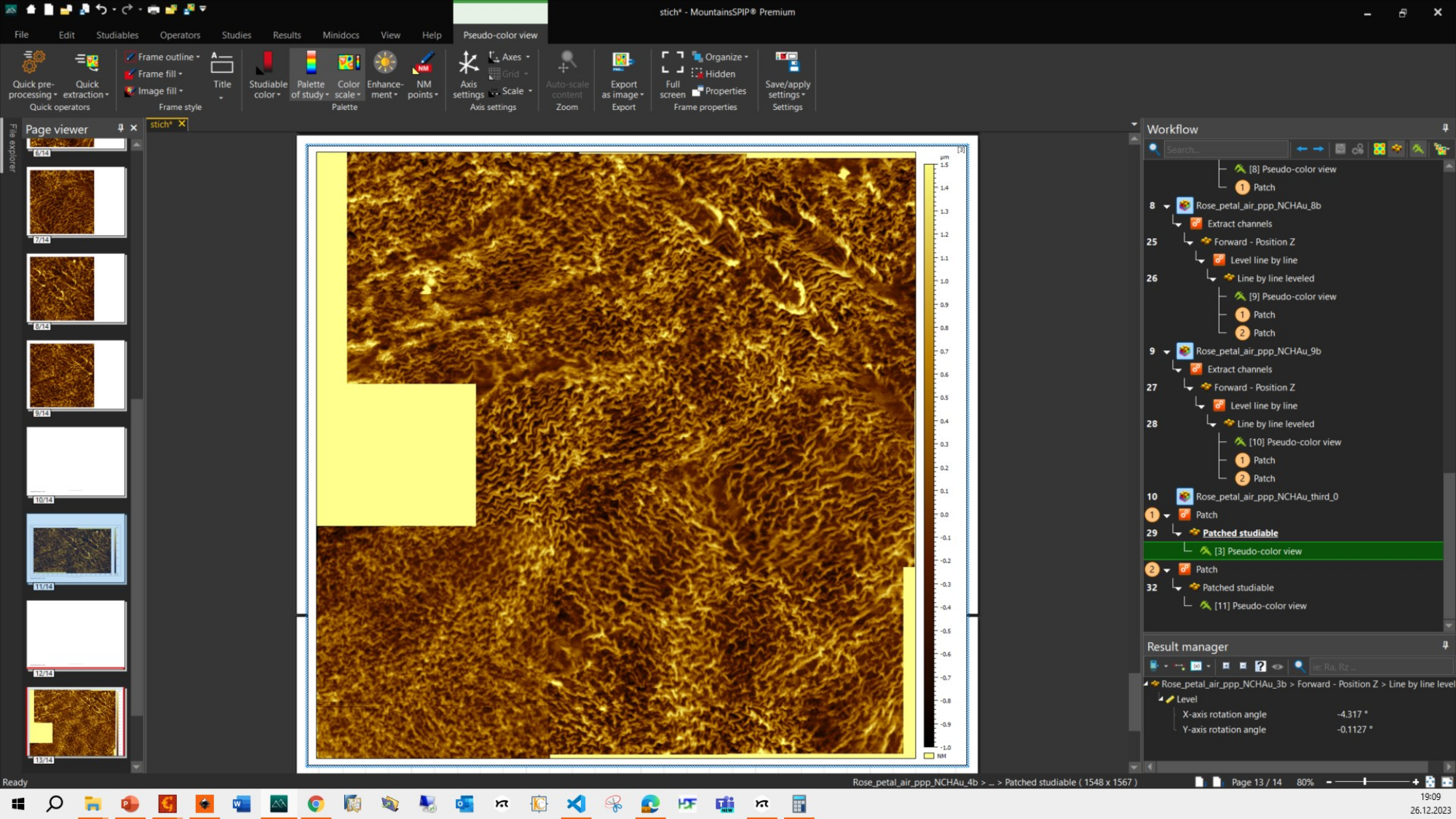
Task: Open Organize dropdown
Action: point(720,57)
